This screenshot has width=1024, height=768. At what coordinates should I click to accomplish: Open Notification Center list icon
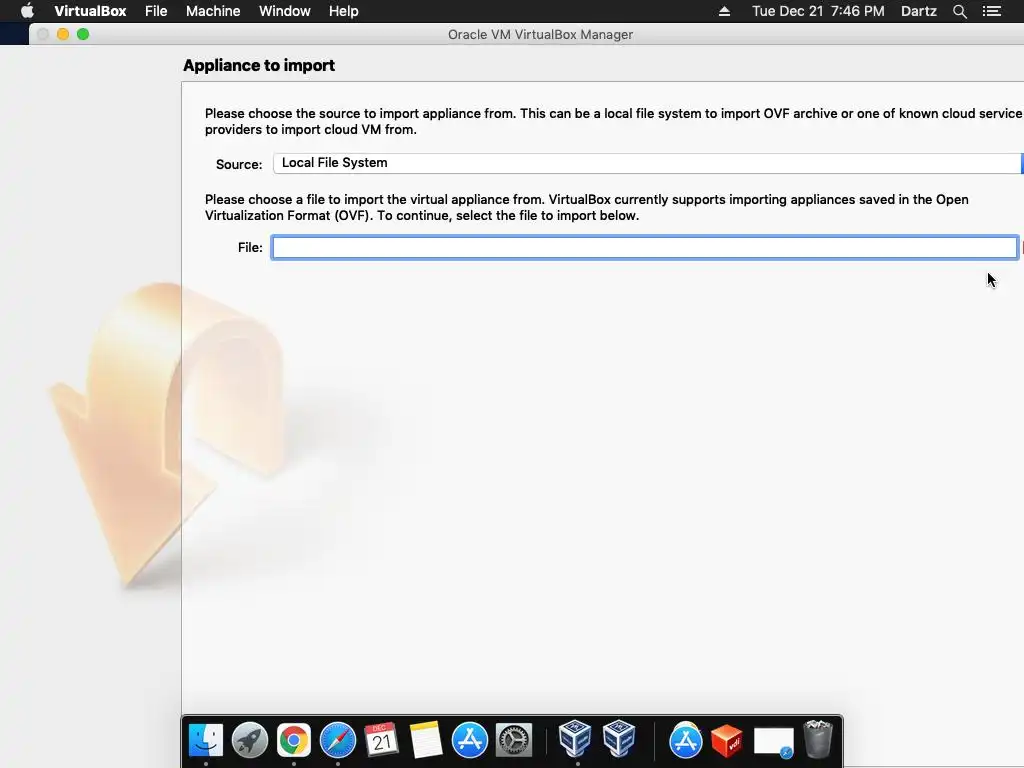pyautogui.click(x=991, y=11)
